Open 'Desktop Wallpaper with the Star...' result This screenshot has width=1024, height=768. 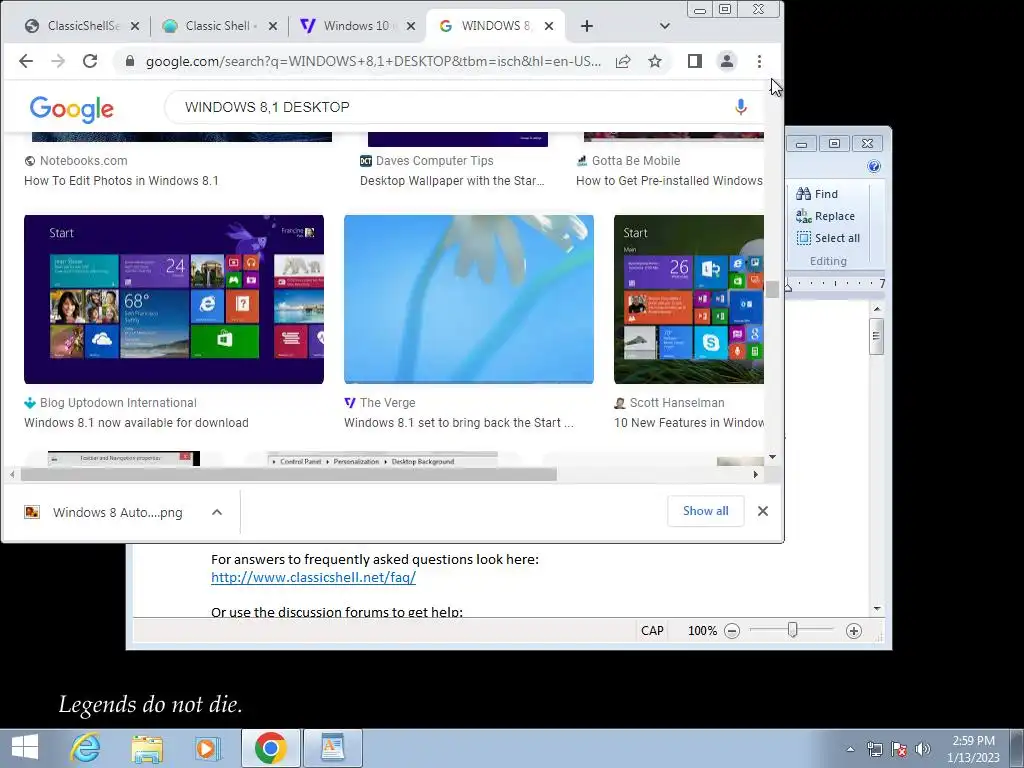[452, 181]
